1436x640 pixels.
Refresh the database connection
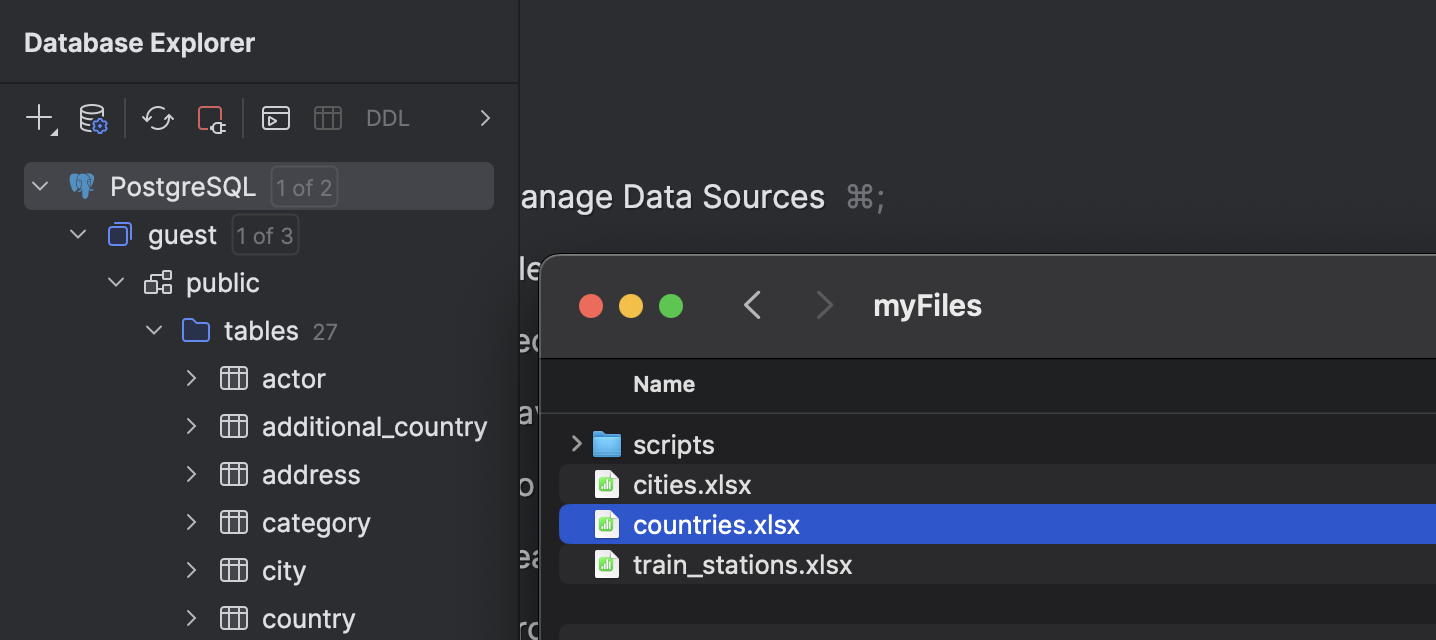pos(157,118)
